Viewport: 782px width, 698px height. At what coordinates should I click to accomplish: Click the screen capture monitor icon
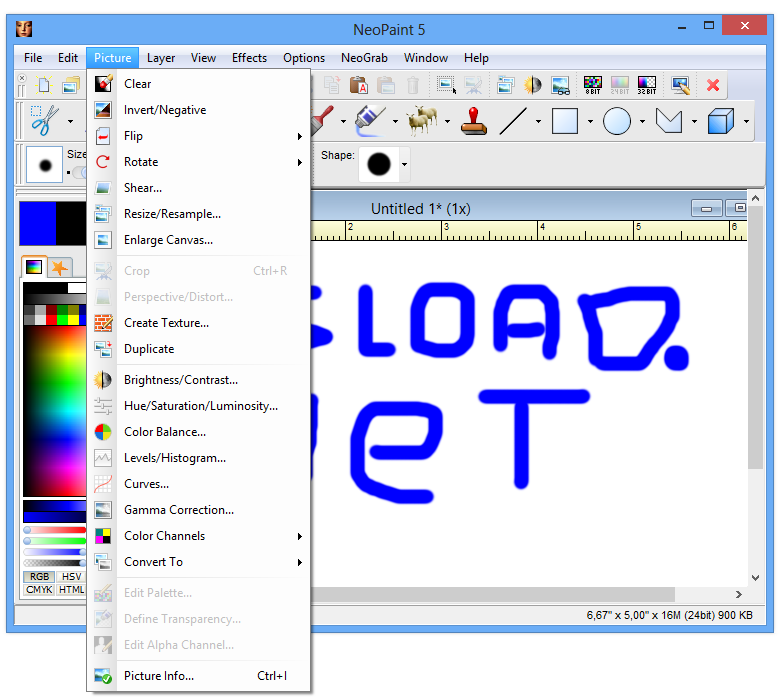[681, 85]
